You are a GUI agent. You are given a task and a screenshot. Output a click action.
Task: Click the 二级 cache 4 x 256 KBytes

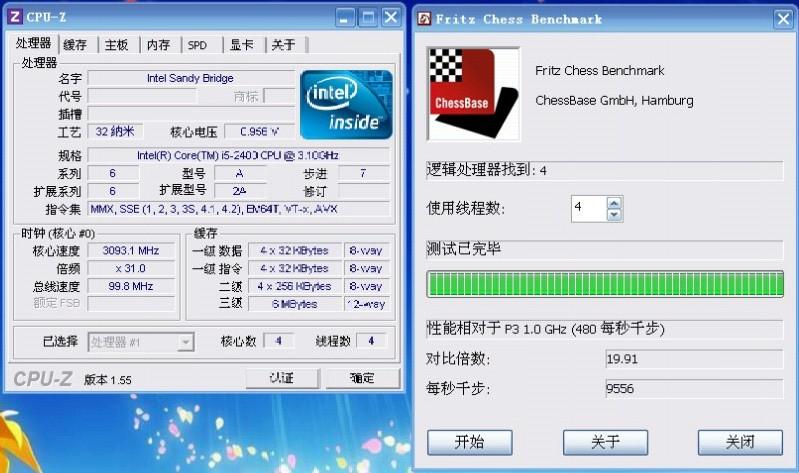coord(295,286)
